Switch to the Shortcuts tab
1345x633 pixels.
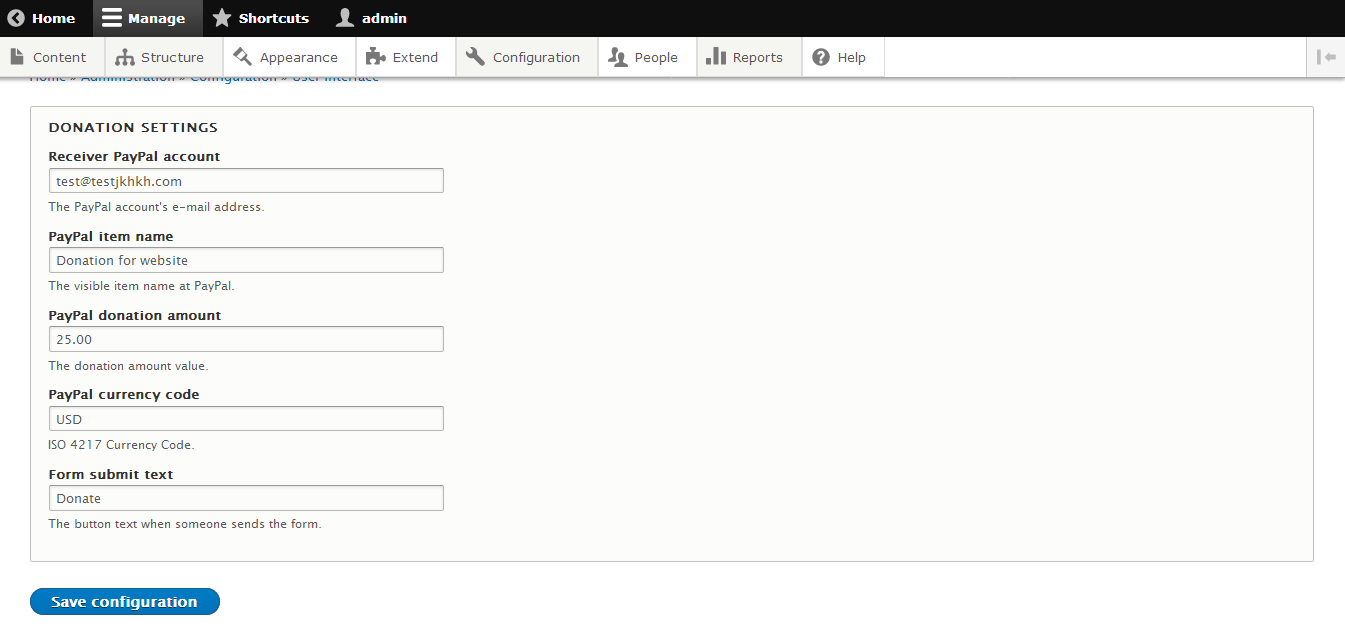click(262, 17)
